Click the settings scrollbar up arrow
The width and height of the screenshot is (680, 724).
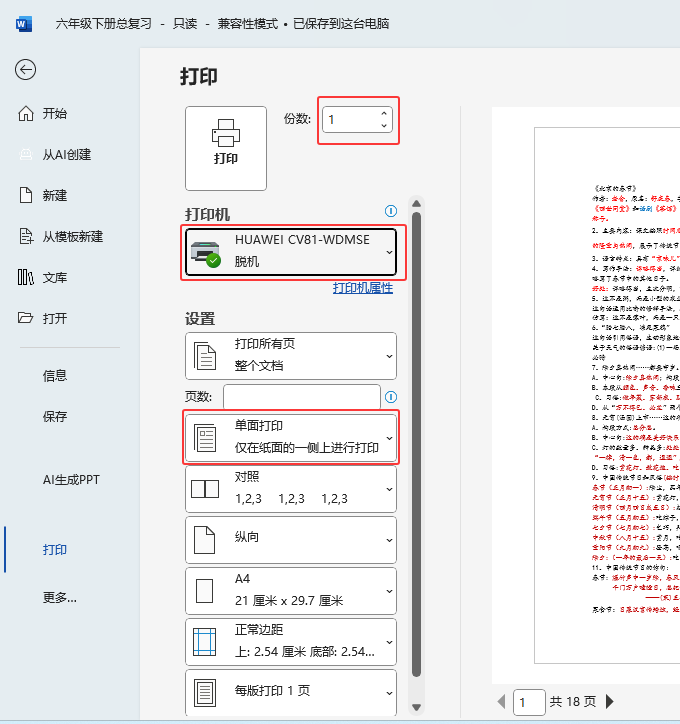click(416, 204)
